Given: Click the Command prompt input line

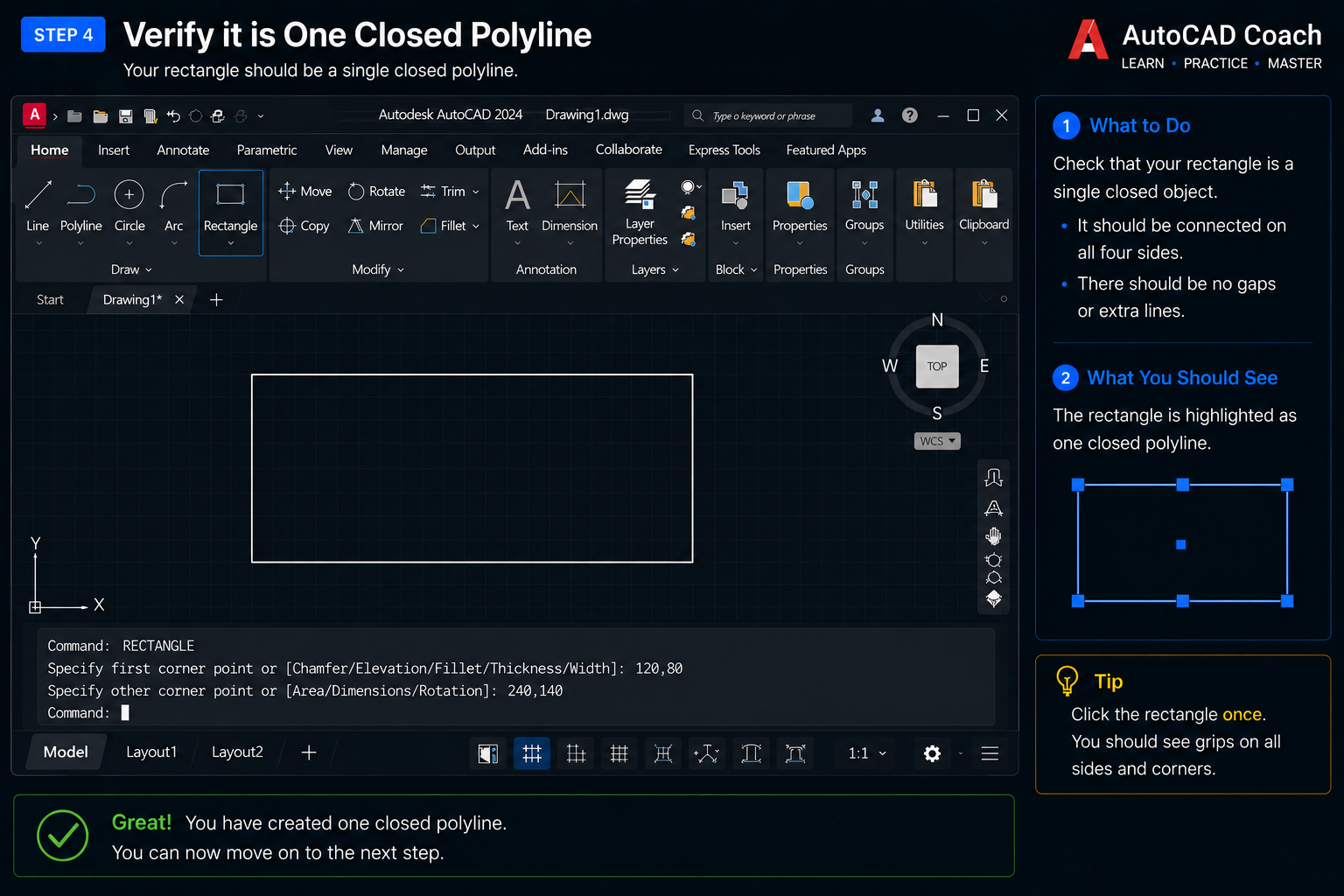Looking at the screenshot, I should [x=516, y=713].
